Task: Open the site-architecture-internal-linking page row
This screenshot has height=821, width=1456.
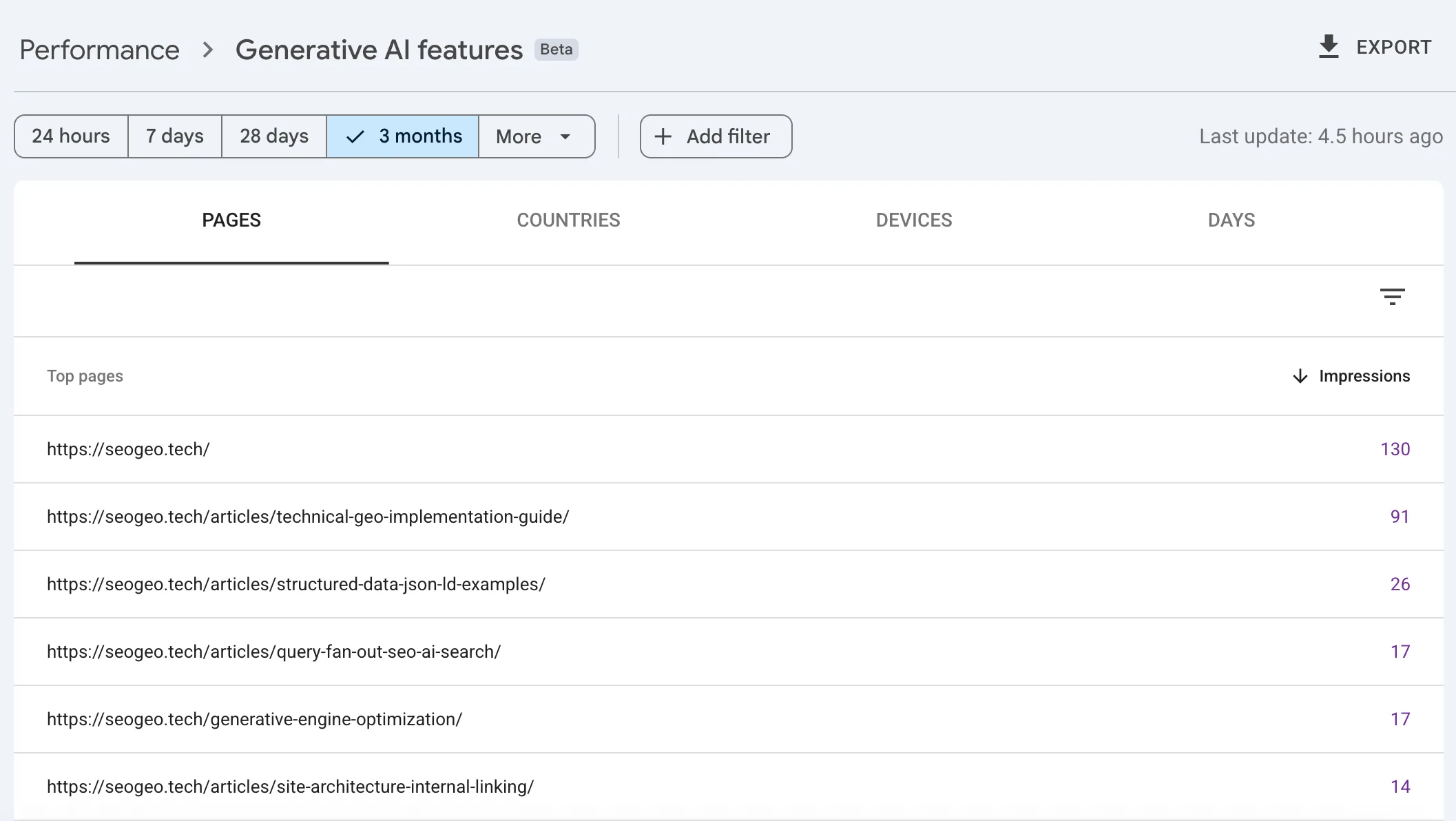Action: point(729,787)
